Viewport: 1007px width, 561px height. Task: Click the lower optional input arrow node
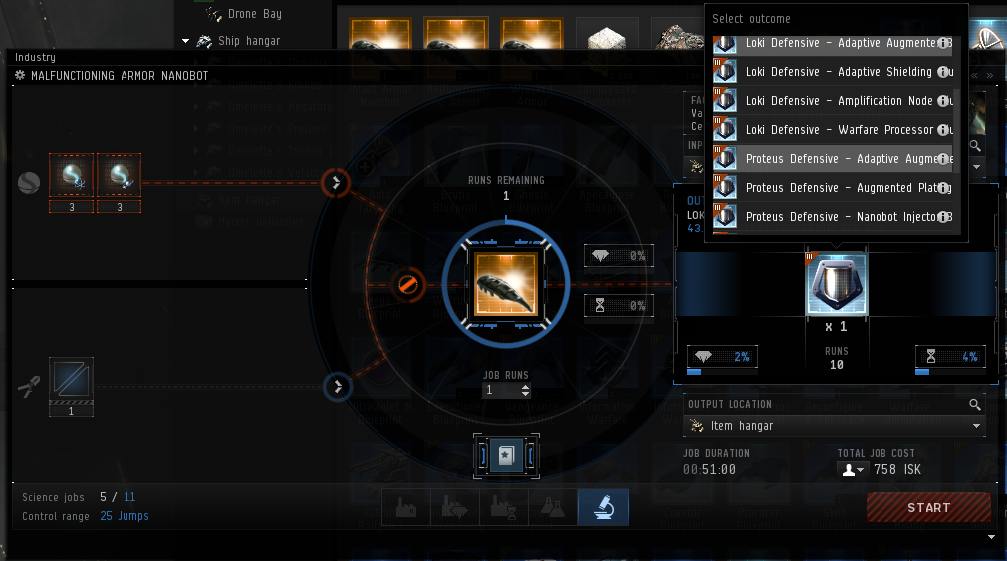[x=338, y=386]
